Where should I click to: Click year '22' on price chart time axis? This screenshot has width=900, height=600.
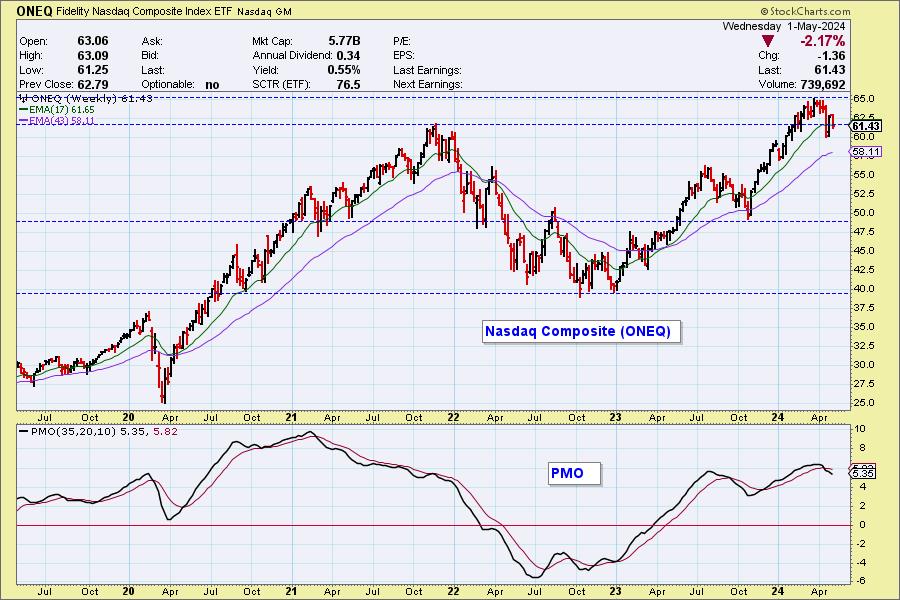(453, 417)
